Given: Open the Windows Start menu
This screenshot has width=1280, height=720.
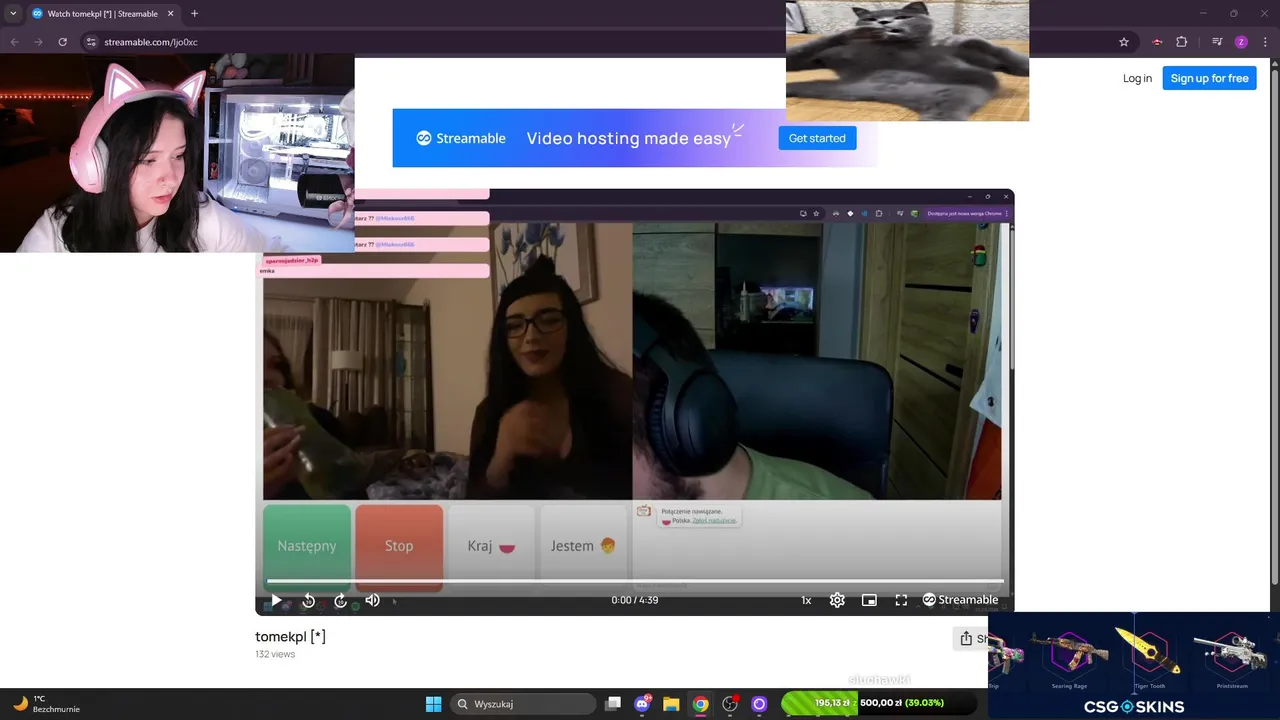Looking at the screenshot, I should point(433,704).
